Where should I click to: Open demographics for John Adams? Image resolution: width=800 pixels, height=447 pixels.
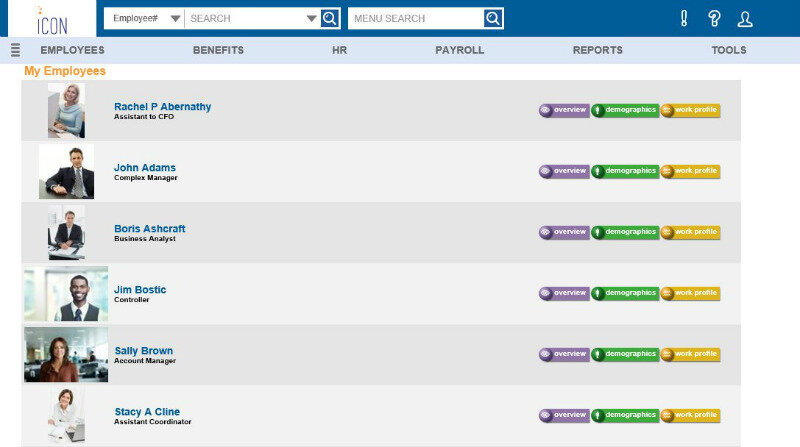click(625, 171)
